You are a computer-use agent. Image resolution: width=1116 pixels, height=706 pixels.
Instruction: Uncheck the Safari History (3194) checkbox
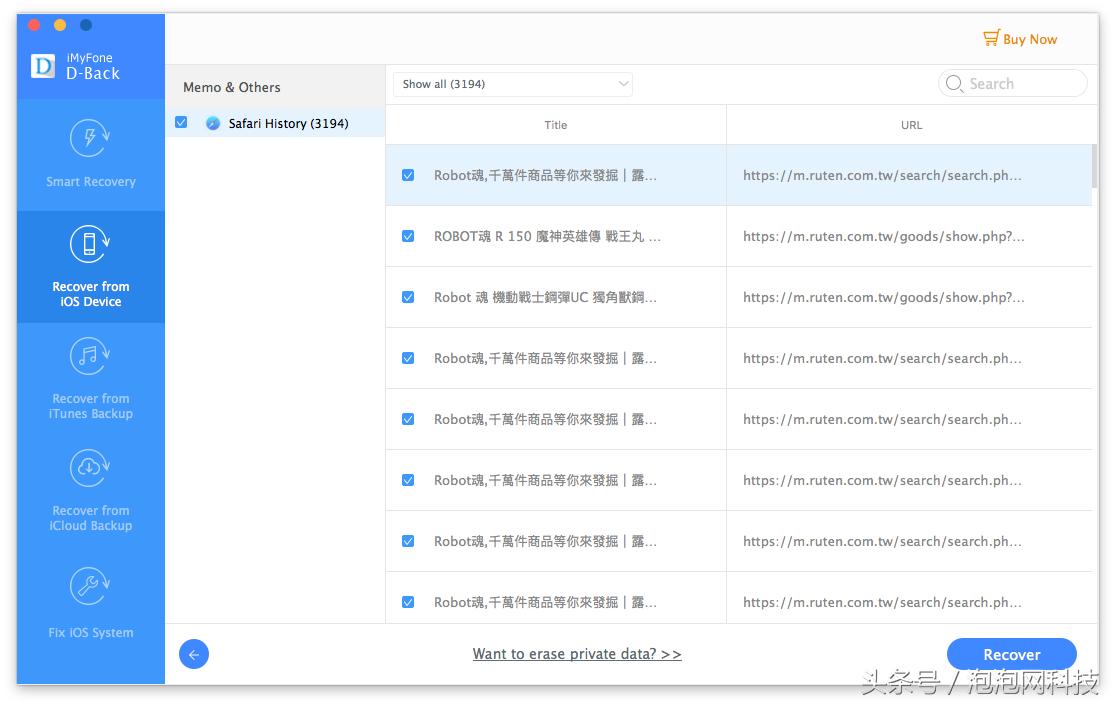[x=181, y=123]
